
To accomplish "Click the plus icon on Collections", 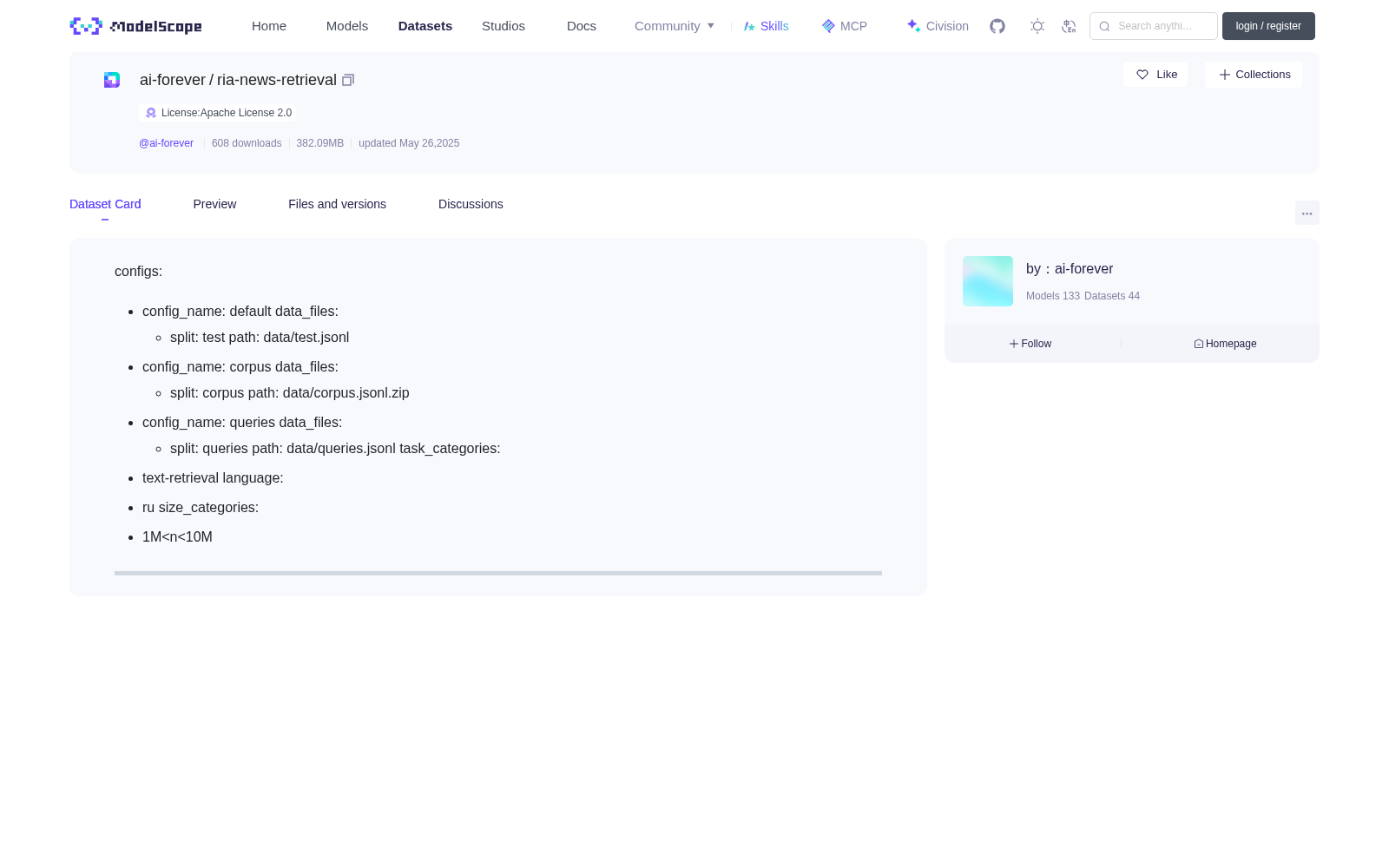I will [x=1225, y=75].
